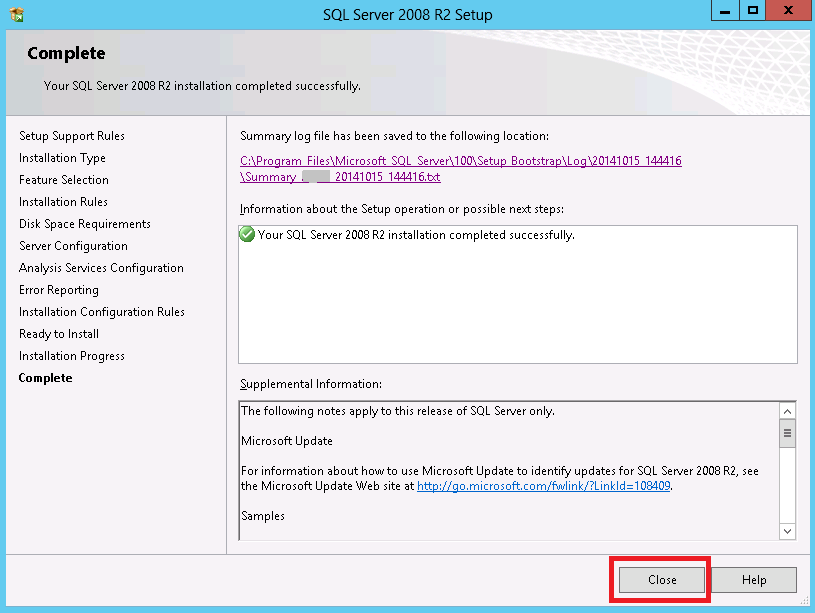Click the Supplemental Information scroll down arrow

tap(787, 531)
